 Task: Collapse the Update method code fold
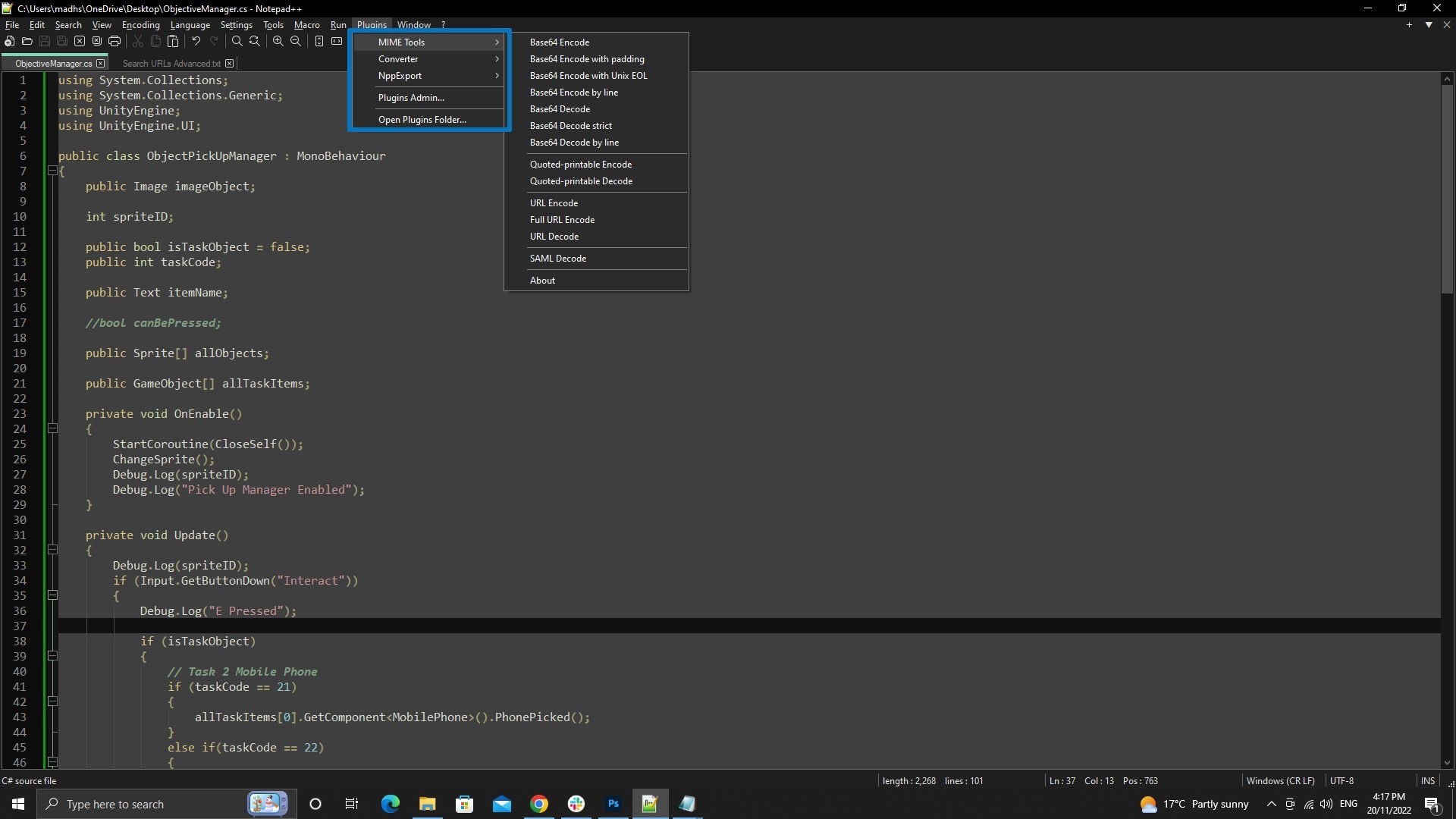point(52,550)
